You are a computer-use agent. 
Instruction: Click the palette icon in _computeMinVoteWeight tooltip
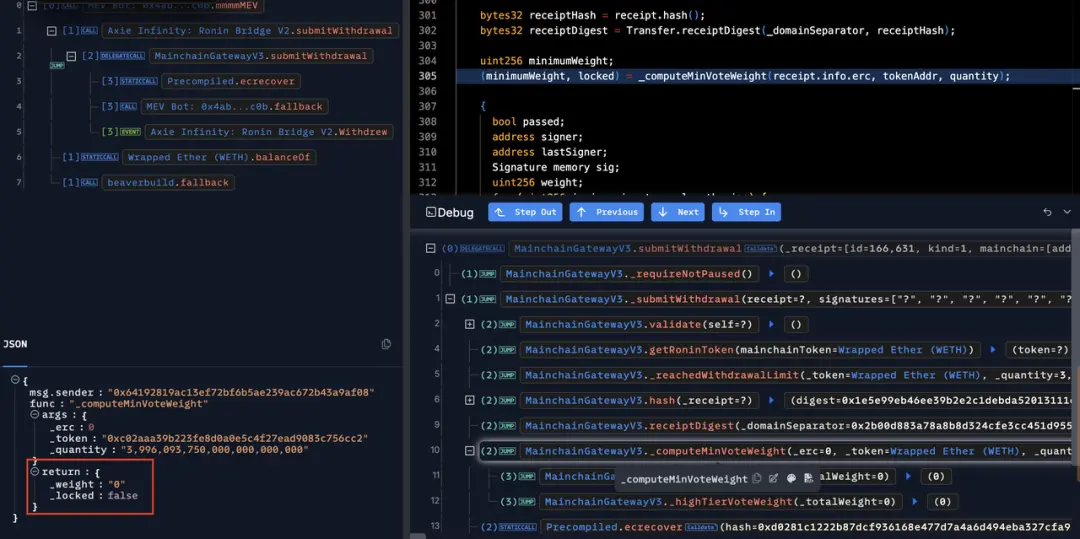(x=790, y=479)
